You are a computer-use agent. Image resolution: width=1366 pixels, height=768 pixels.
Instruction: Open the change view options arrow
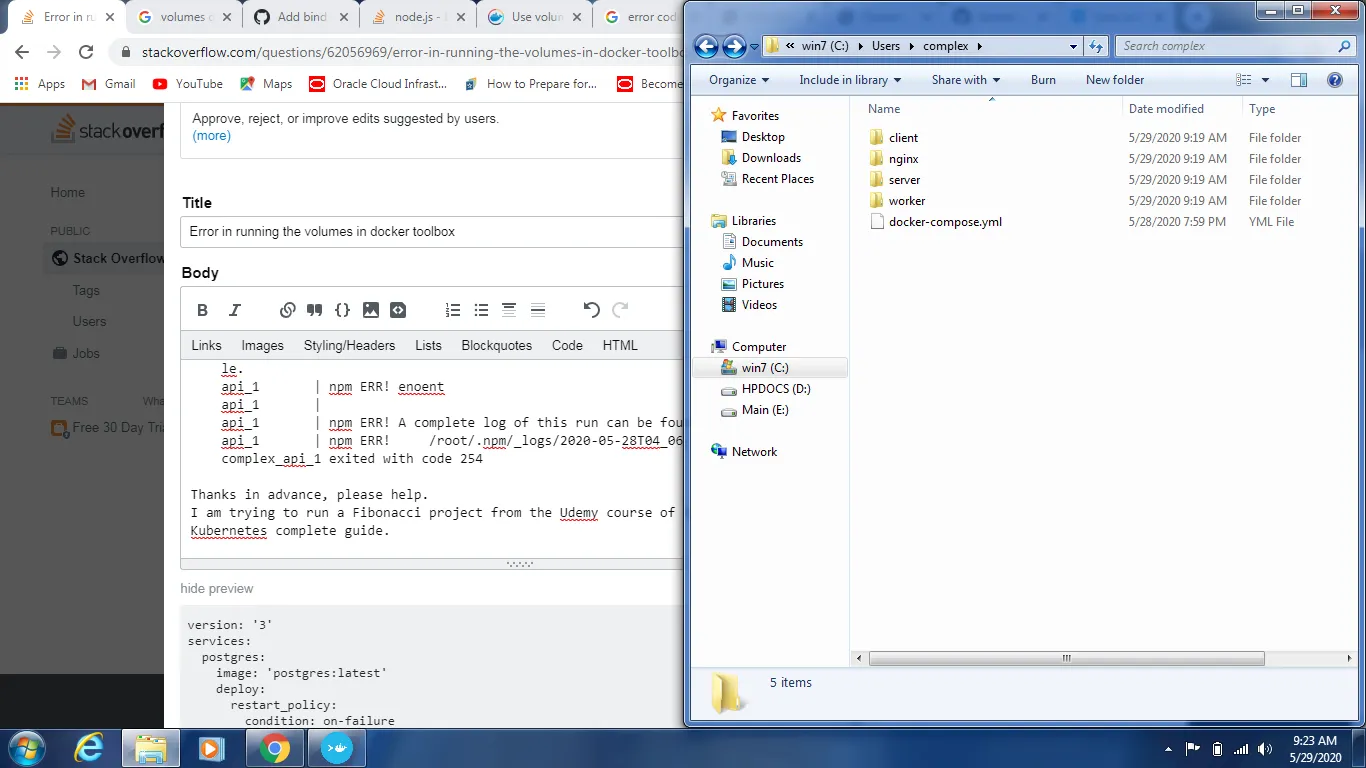[1265, 80]
